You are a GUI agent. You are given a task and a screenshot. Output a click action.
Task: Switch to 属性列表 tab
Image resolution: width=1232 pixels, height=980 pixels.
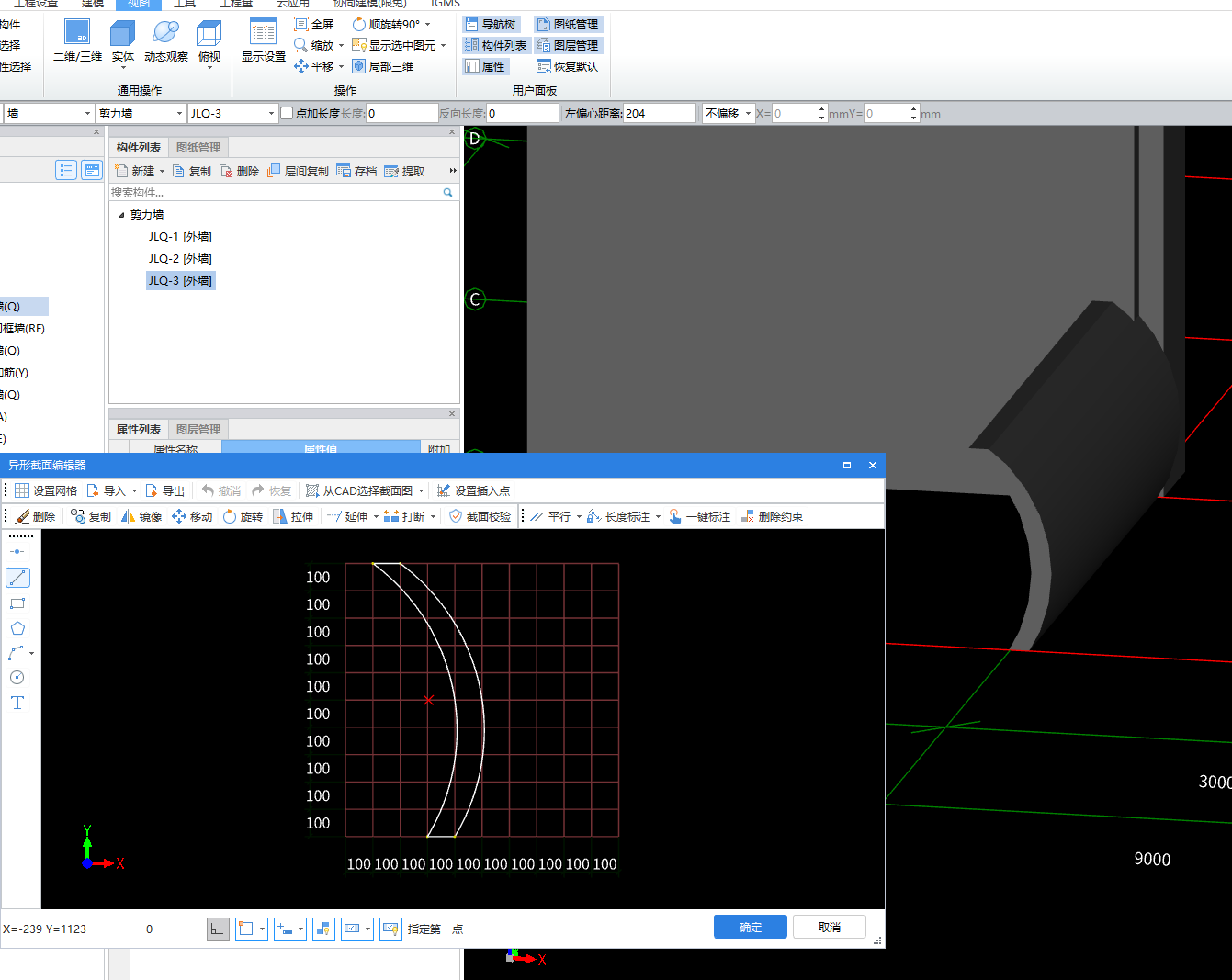tap(139, 429)
